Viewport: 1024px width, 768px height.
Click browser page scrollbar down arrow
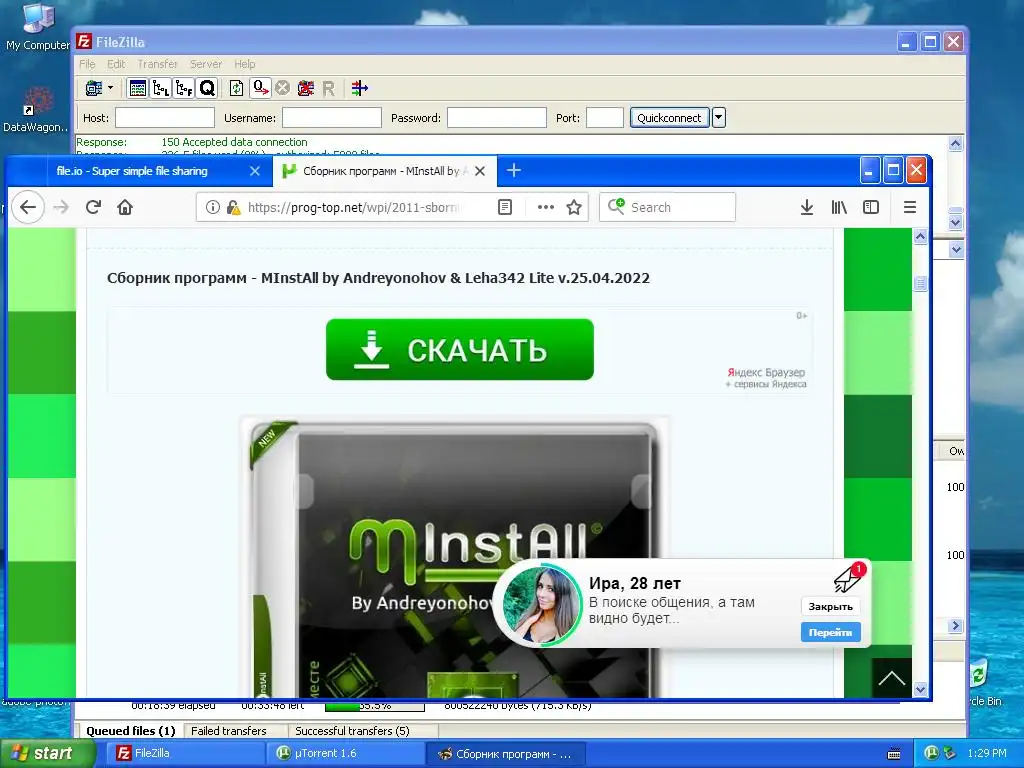pyautogui.click(x=921, y=690)
